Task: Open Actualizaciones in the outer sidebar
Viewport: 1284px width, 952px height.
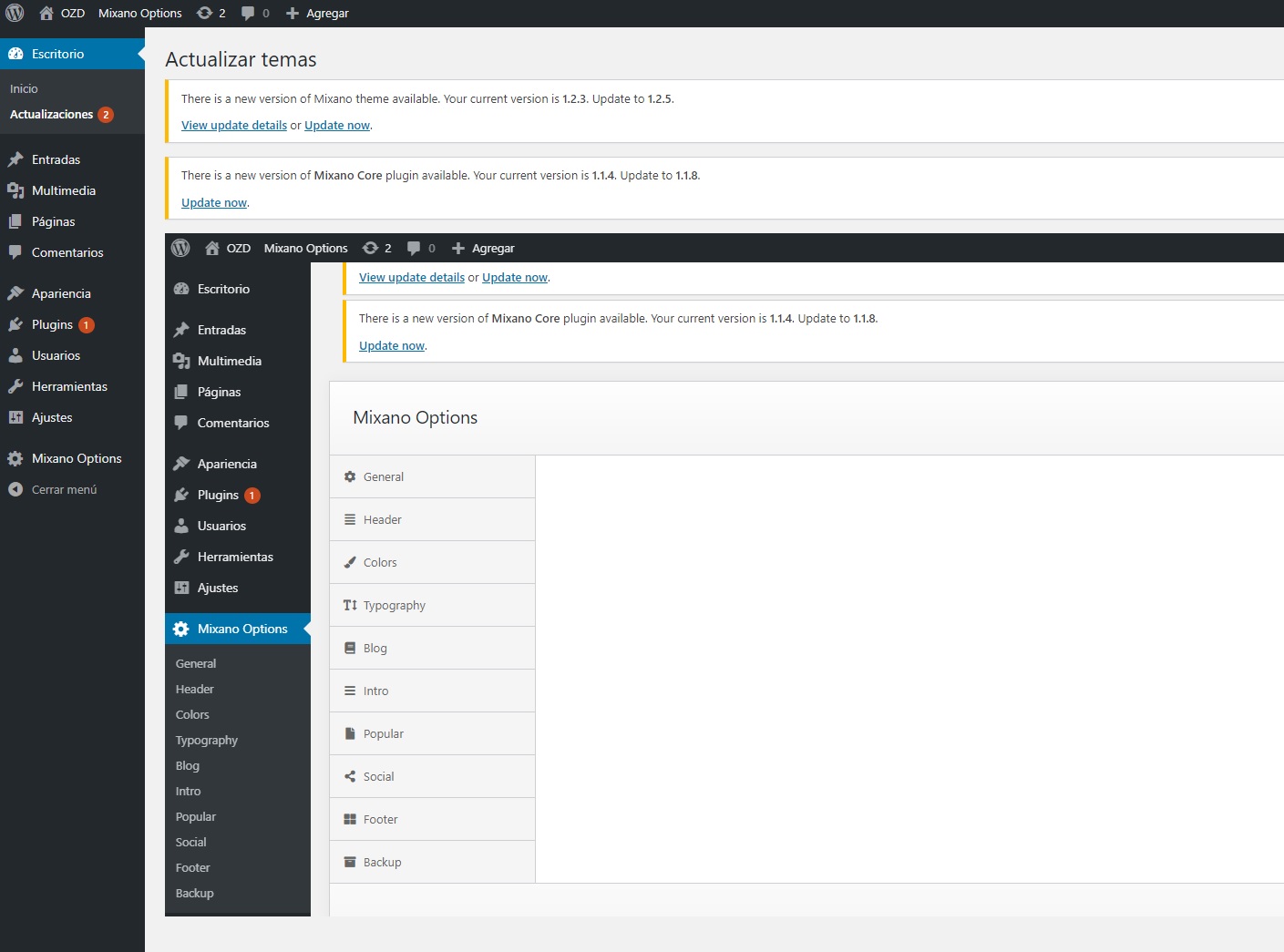Action: click(52, 115)
